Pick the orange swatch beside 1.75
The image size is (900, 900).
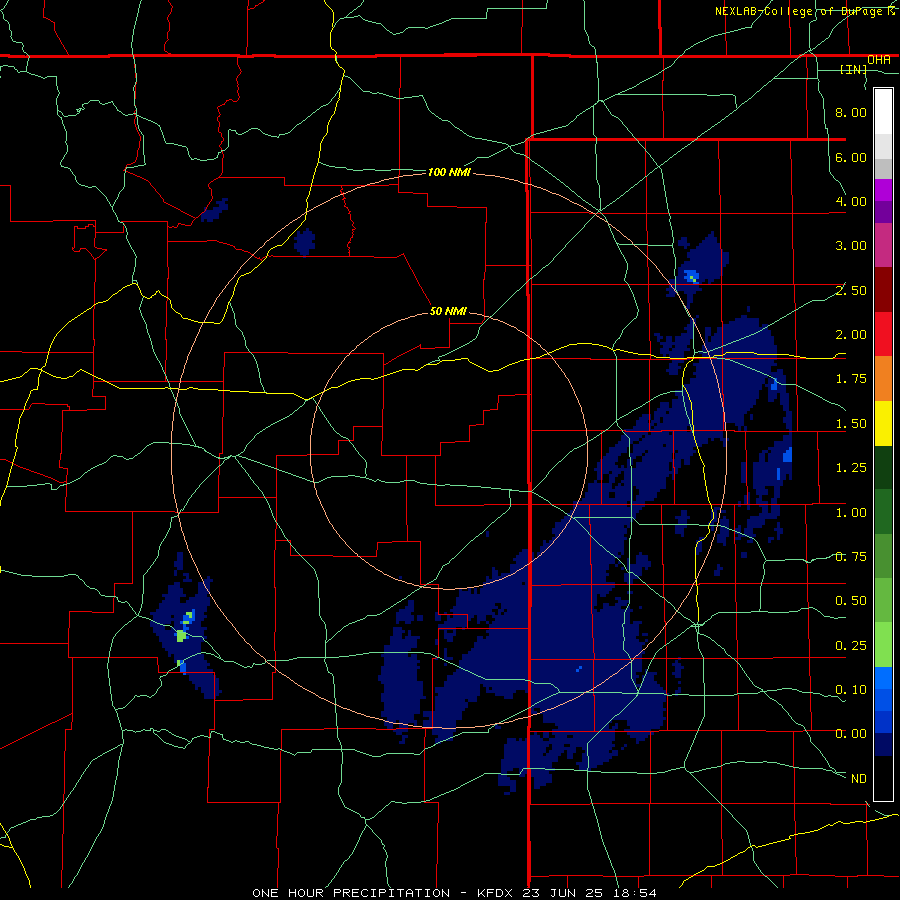pyautogui.click(x=883, y=378)
